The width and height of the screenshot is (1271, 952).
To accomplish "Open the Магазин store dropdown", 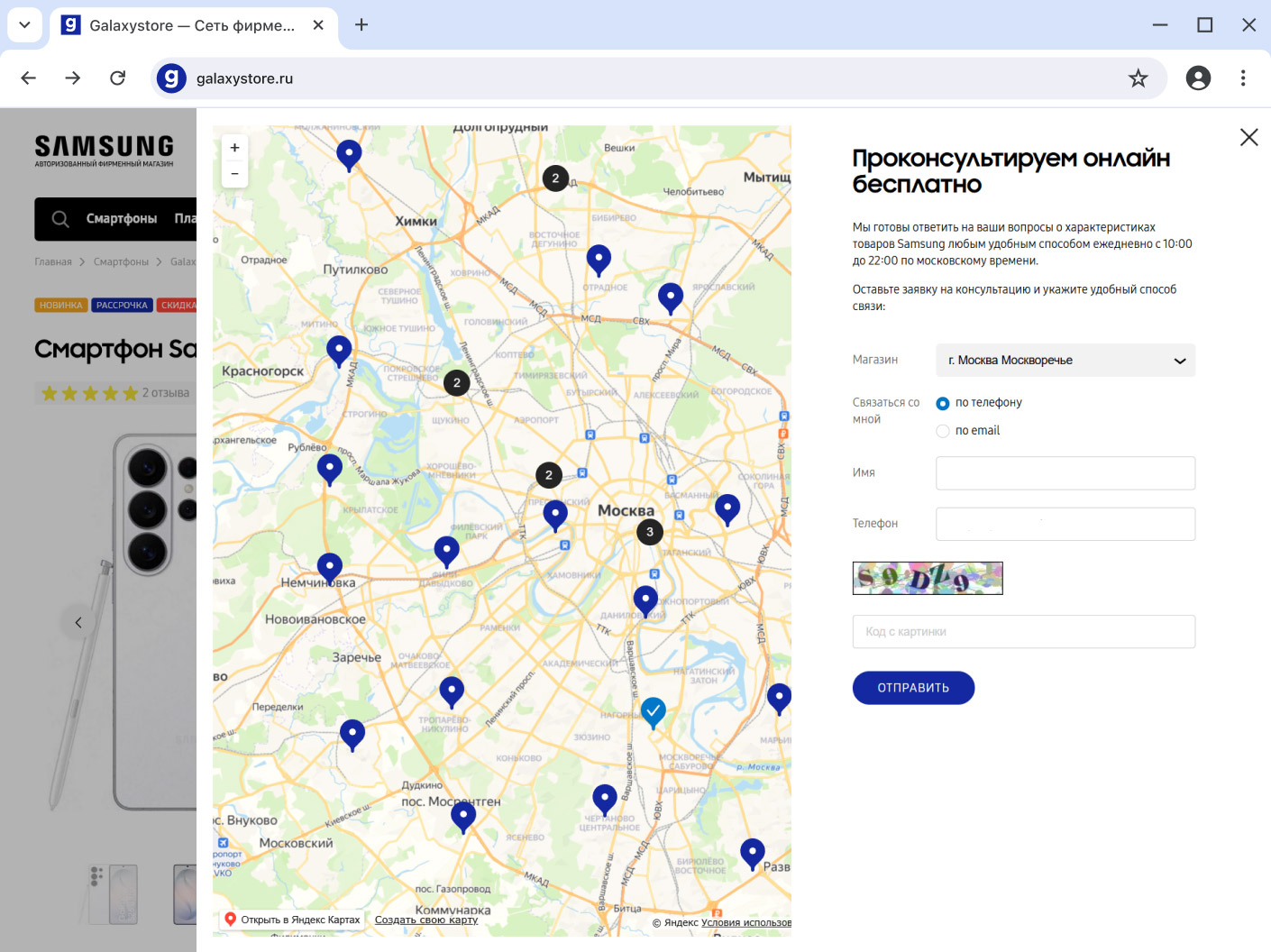I will click(x=1065, y=361).
